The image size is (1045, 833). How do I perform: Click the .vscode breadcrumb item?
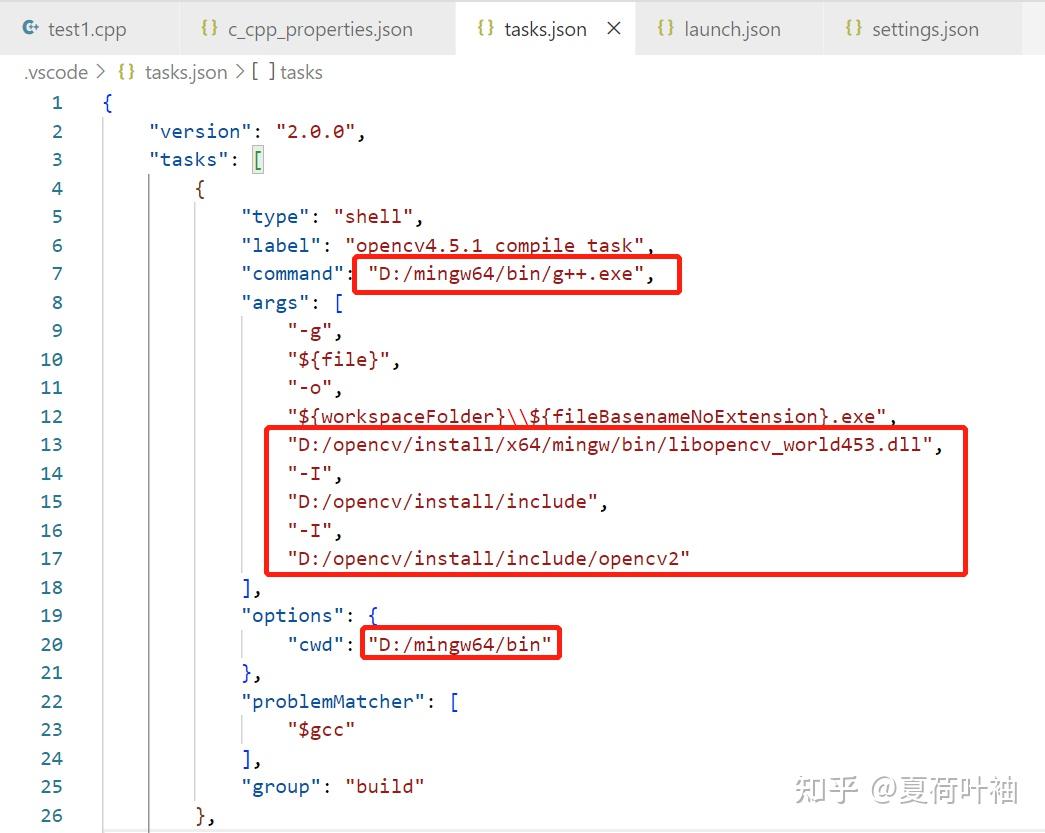pyautogui.click(x=55, y=72)
